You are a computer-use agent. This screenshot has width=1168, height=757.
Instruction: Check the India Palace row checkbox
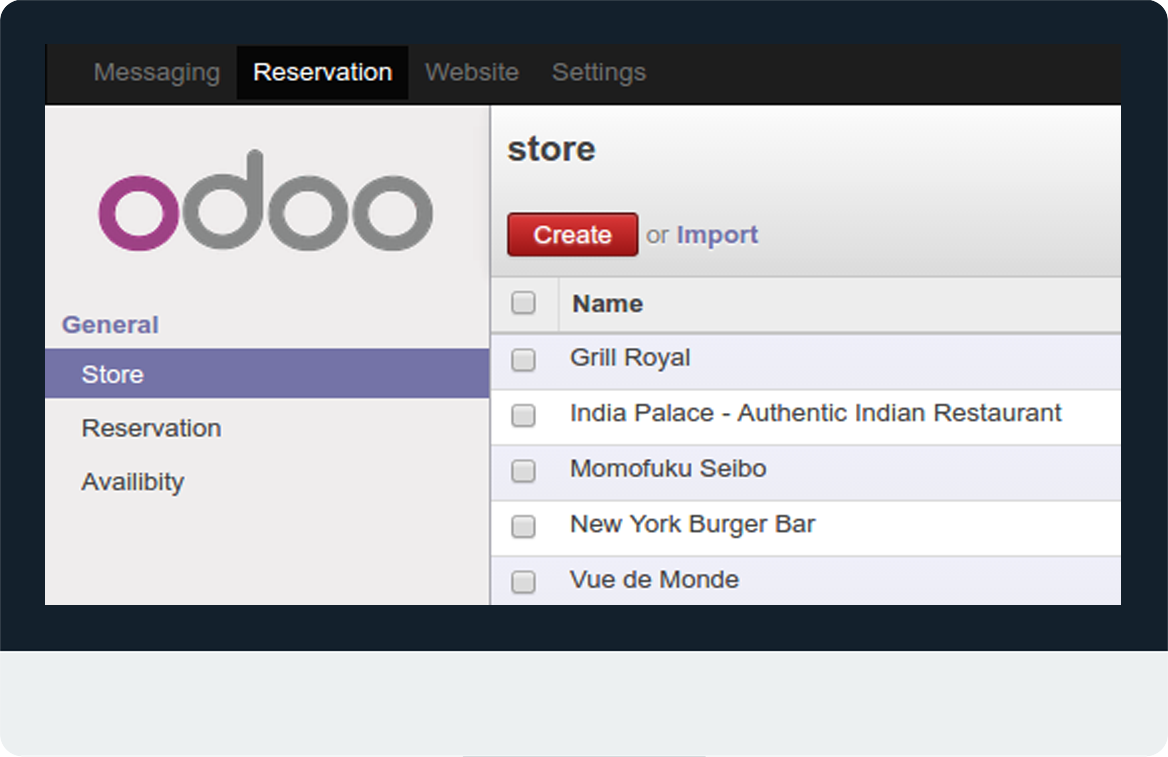pyautogui.click(x=523, y=415)
